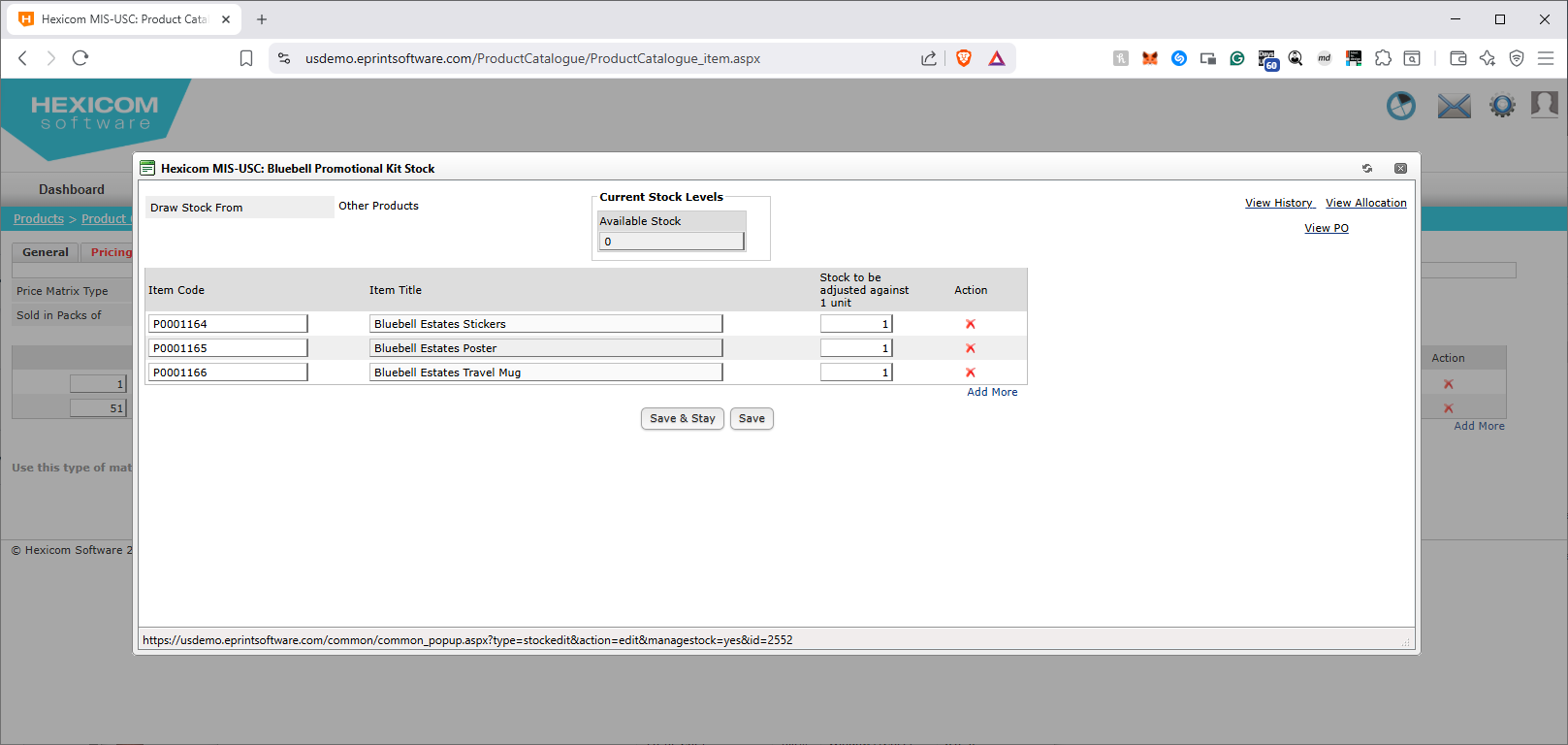
Task: Edit stock quantity for Travel Mug row
Action: tap(856, 372)
